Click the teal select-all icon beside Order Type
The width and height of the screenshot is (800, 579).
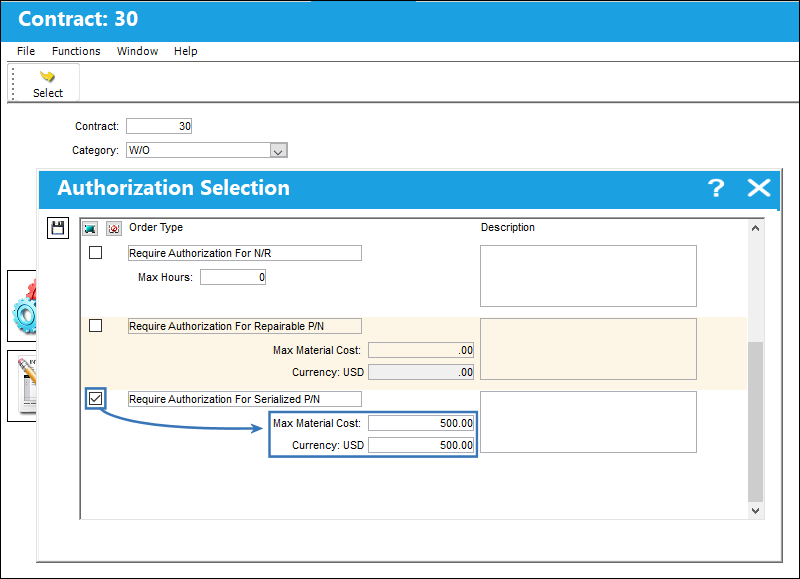click(90, 229)
